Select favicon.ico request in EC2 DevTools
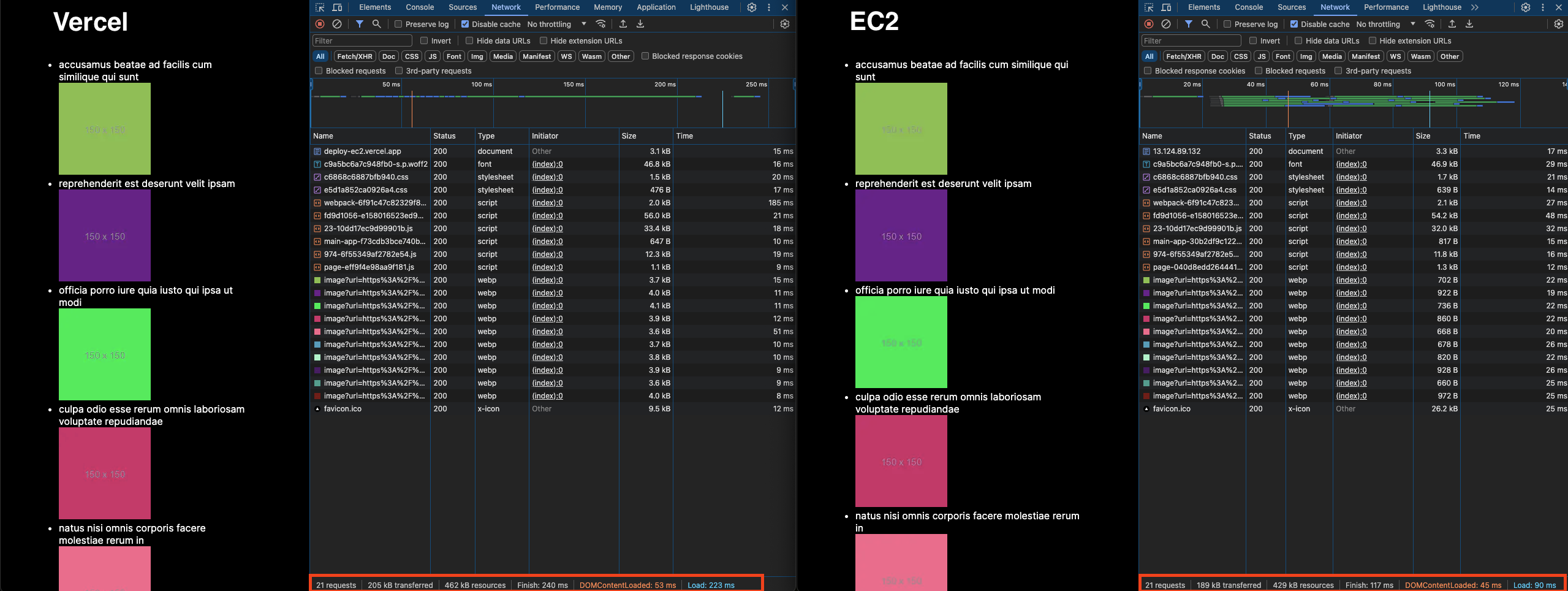 [1354, 409]
